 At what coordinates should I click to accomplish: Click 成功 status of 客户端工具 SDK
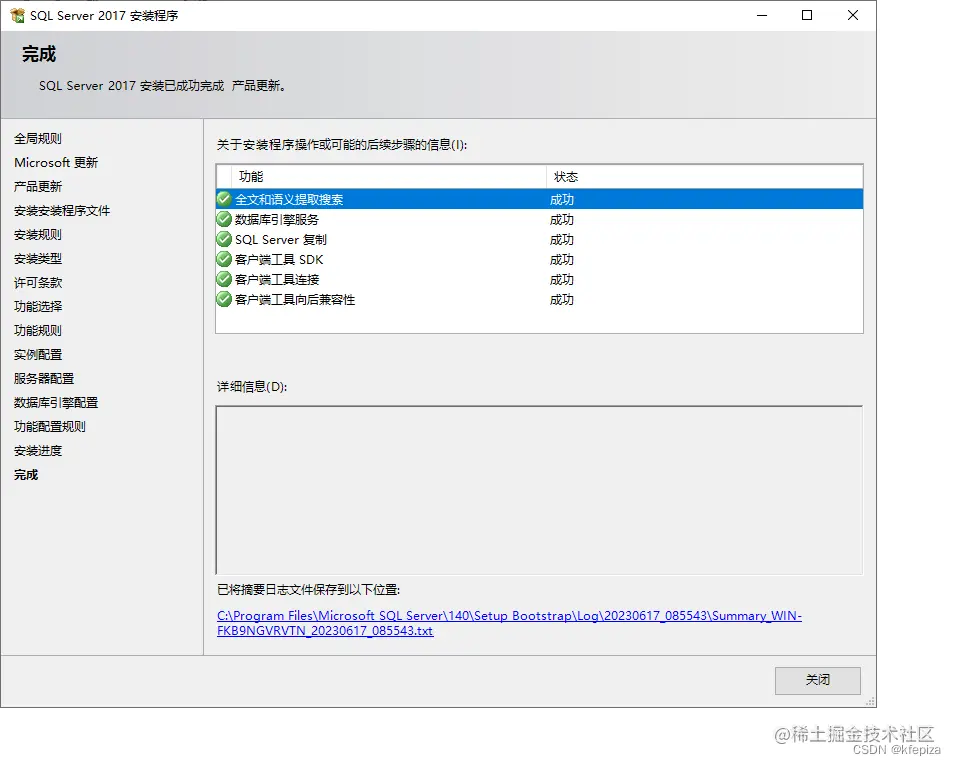pos(562,260)
